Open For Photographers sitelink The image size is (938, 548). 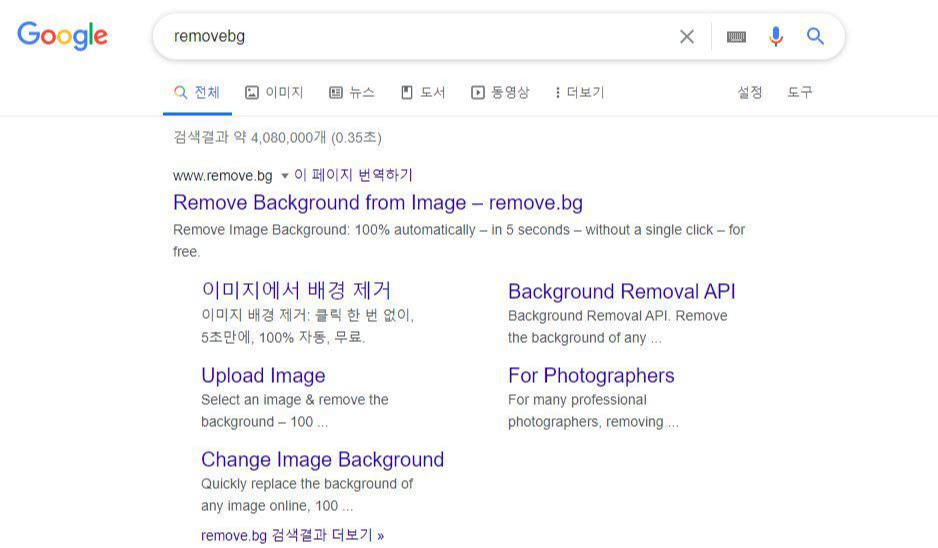[591, 376]
